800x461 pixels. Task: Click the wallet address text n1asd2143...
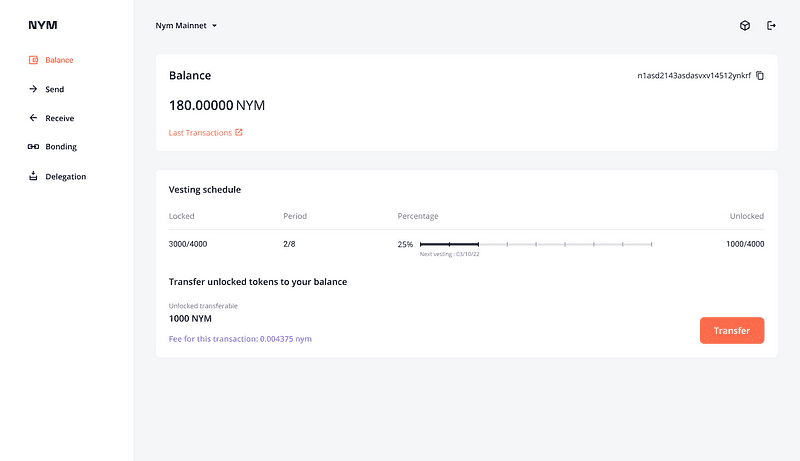click(x=693, y=76)
